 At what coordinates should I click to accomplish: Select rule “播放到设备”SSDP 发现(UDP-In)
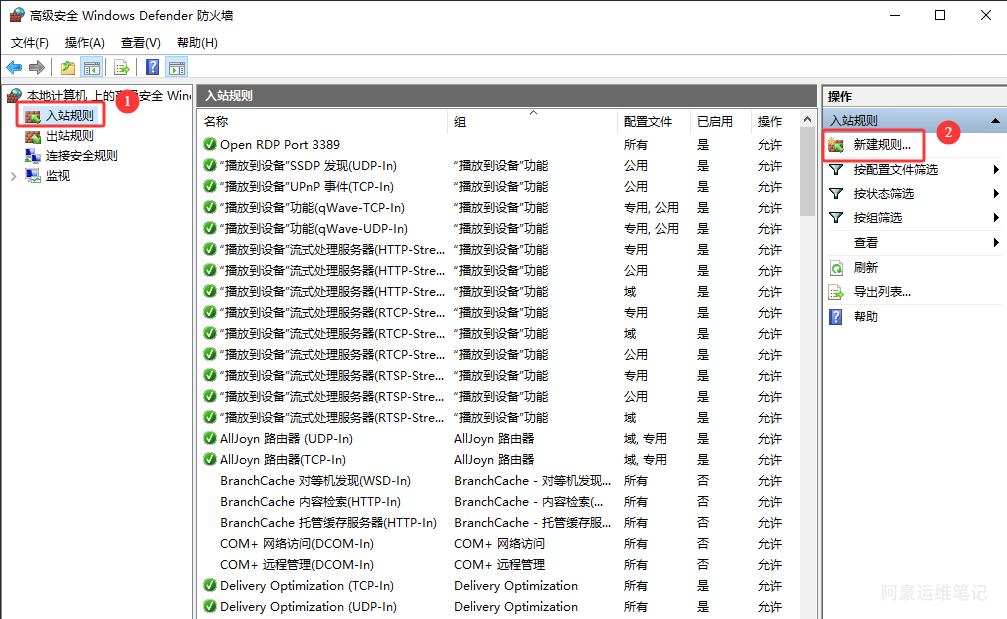[x=308, y=166]
